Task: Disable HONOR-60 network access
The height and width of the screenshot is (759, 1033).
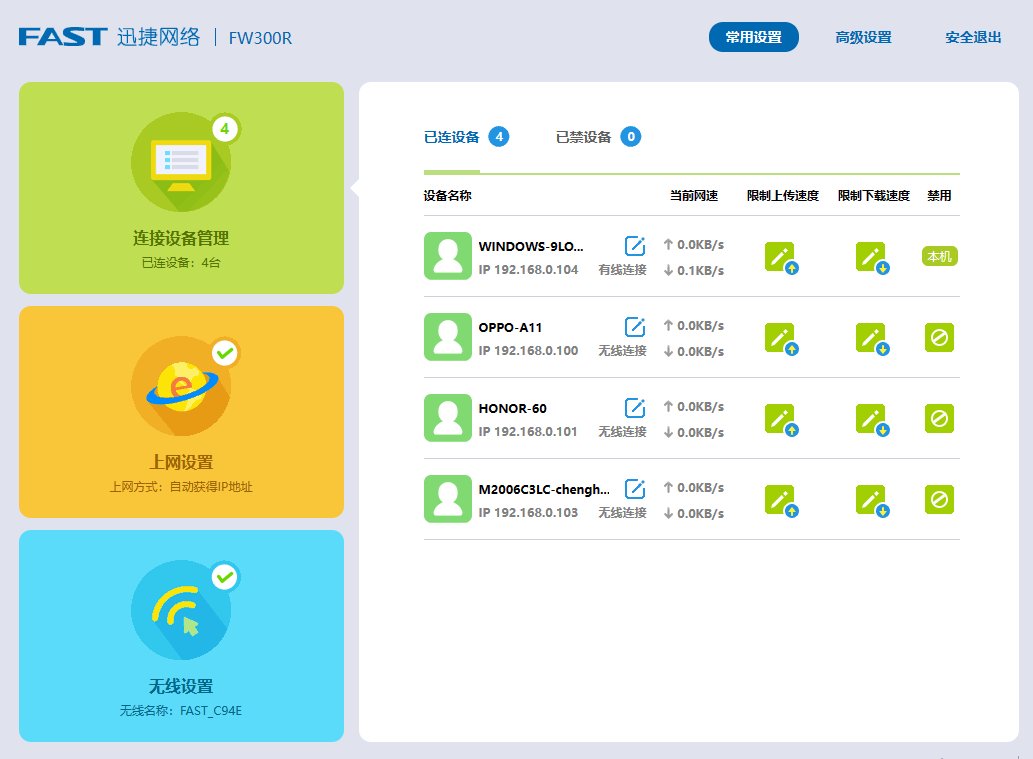Action: pyautogui.click(x=940, y=419)
